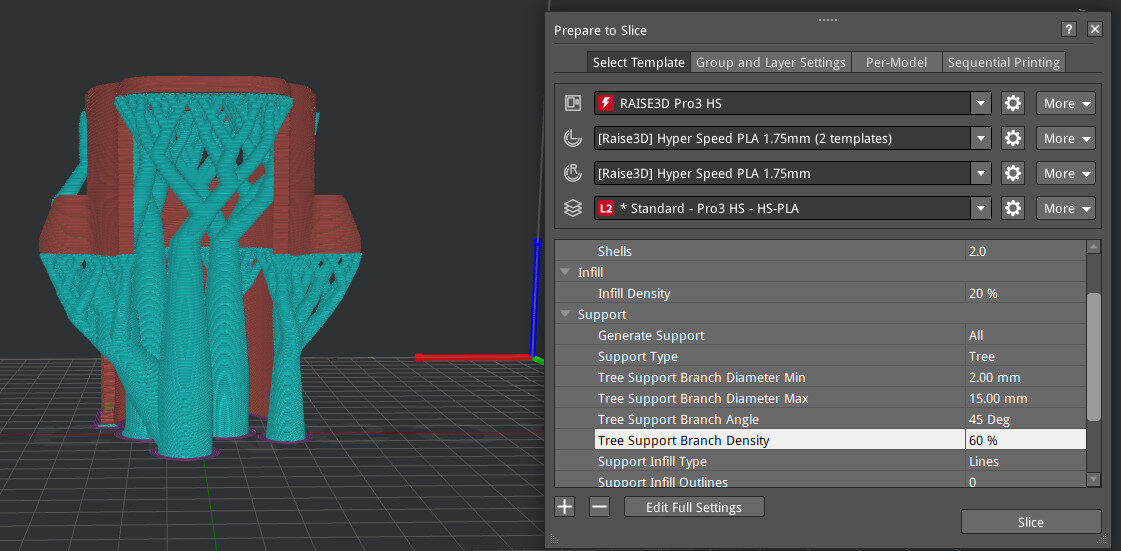Open printer settings gear for RAISE3D Pro3 HS

[x=1012, y=103]
